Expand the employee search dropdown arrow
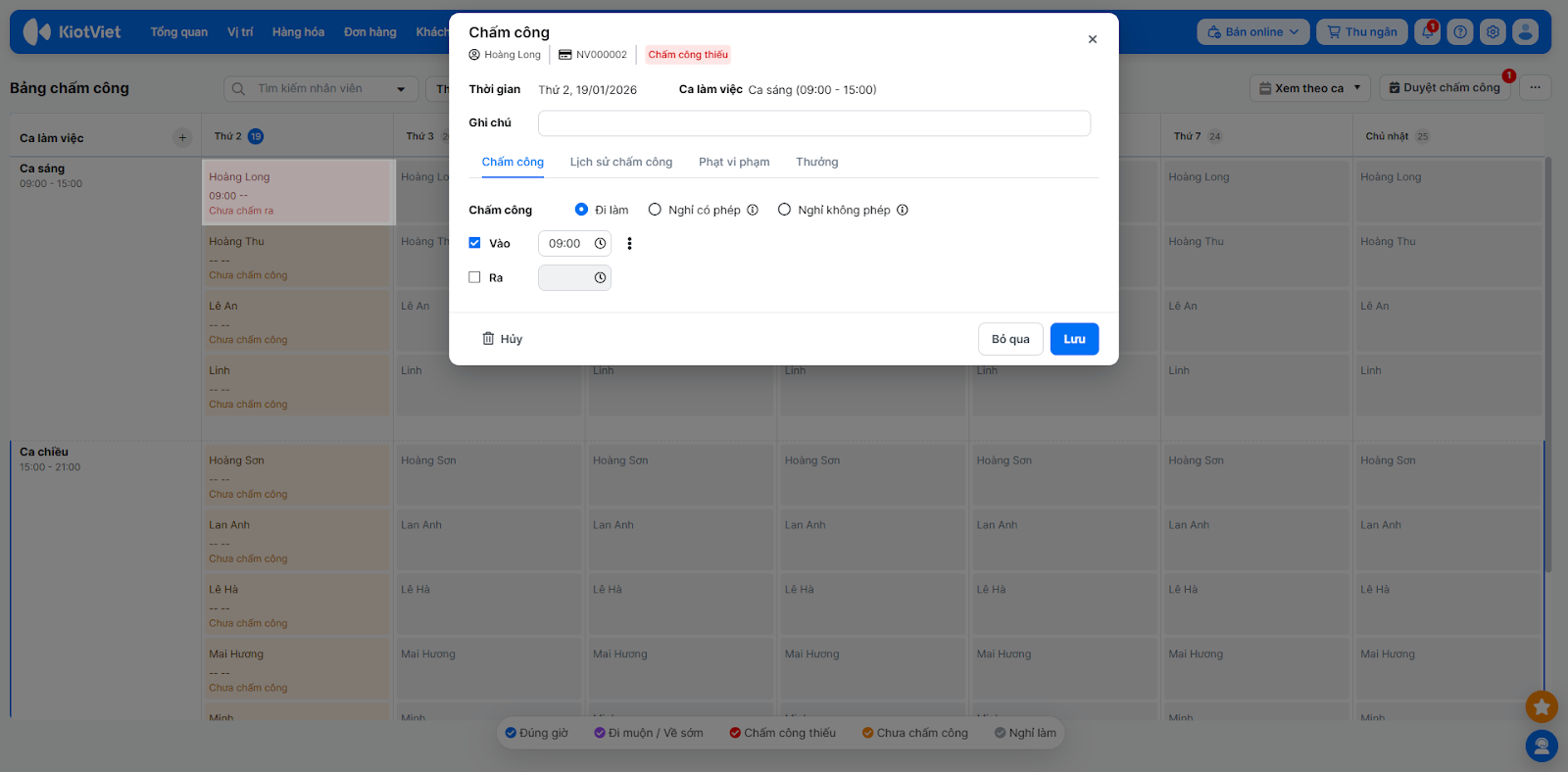1568x772 pixels. click(x=401, y=89)
